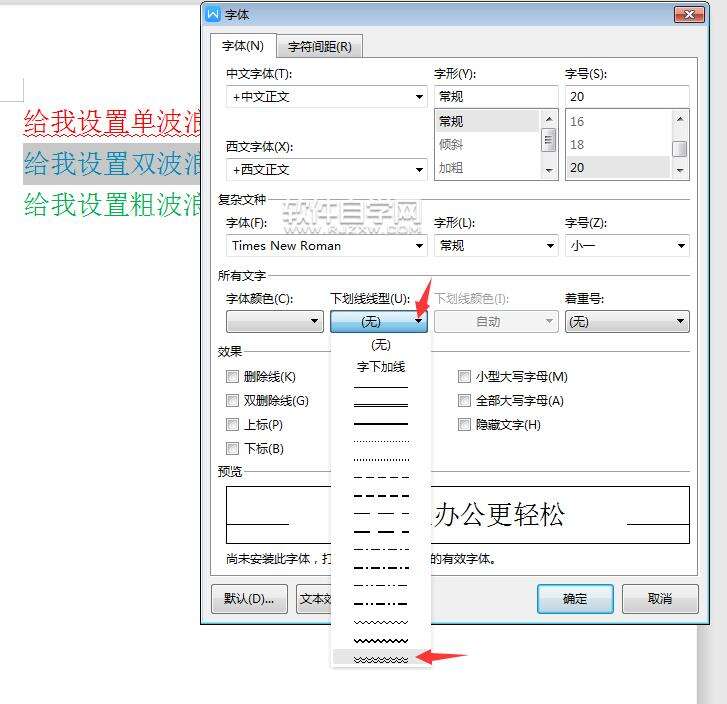Select the thick dash-dot underline style
The image size is (727, 704).
381,567
